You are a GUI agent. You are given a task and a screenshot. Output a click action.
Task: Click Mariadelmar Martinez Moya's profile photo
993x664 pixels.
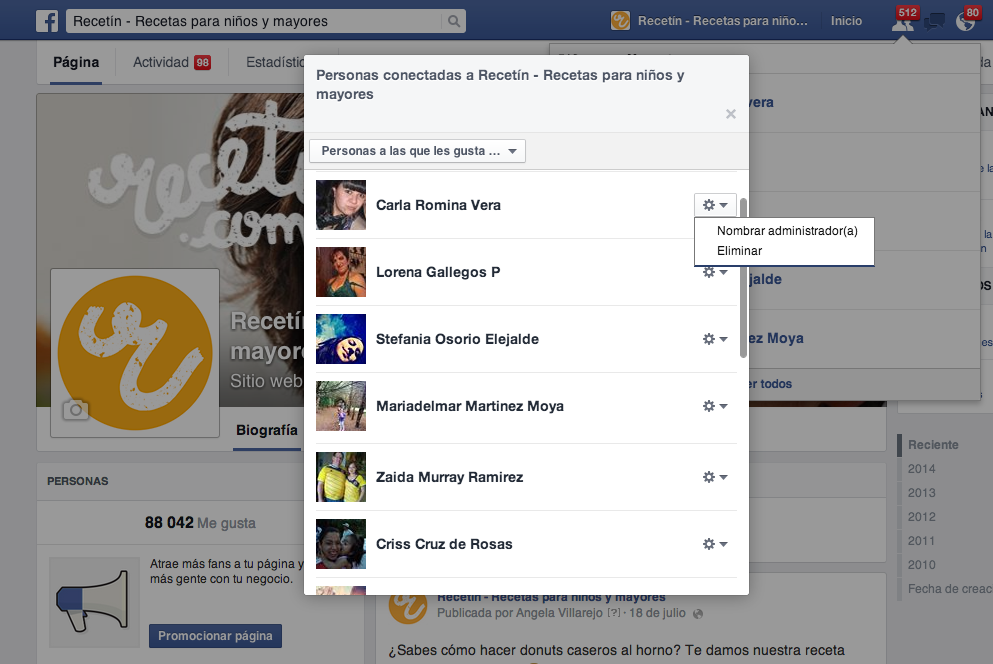click(x=341, y=406)
